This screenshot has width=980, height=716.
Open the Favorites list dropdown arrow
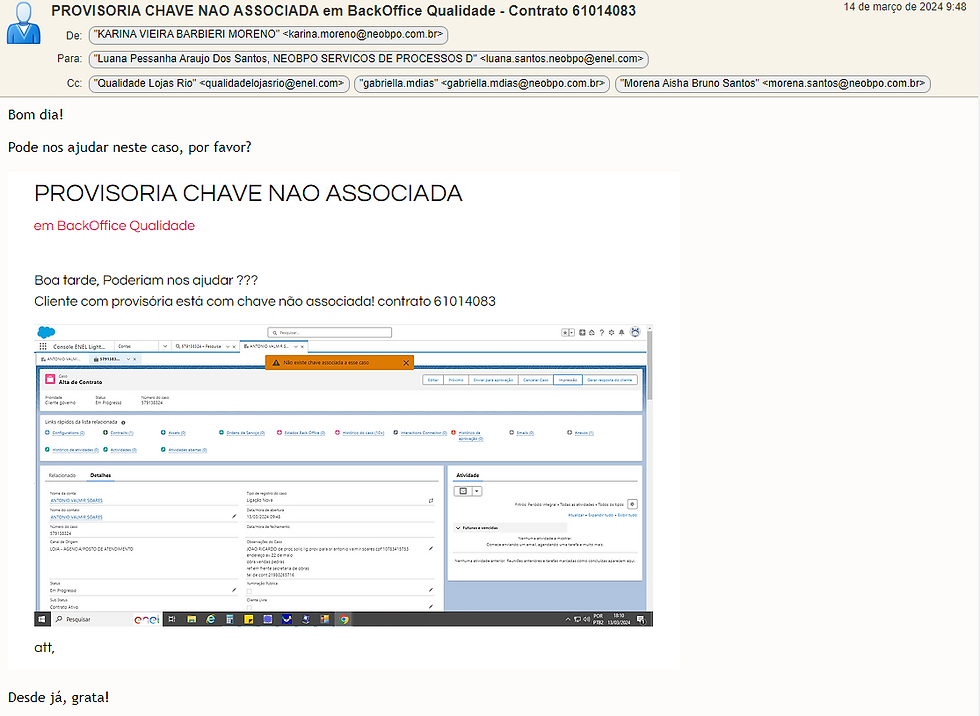(572, 332)
